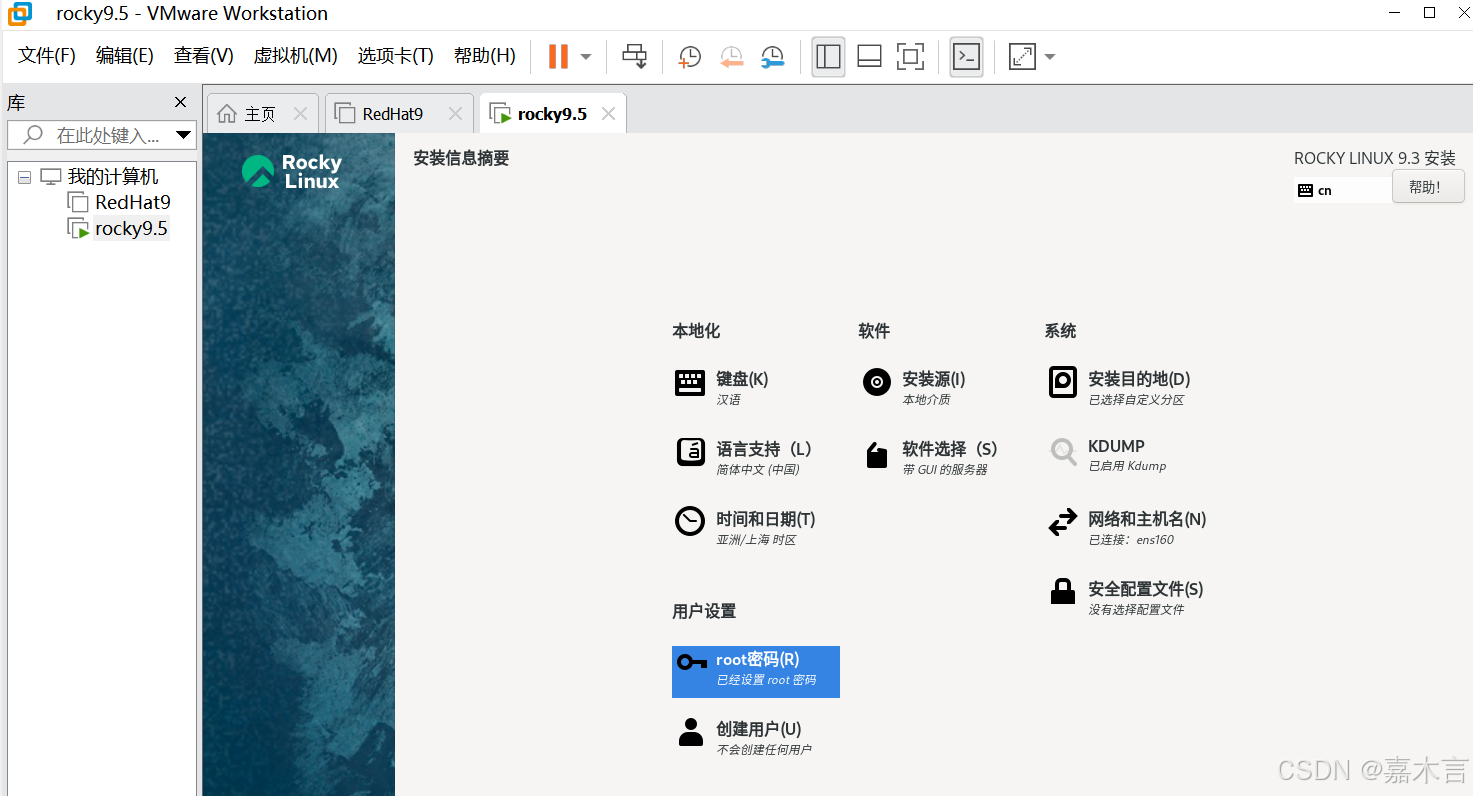Close the rocky9.5 tab
The image size is (1473, 796).
[608, 114]
